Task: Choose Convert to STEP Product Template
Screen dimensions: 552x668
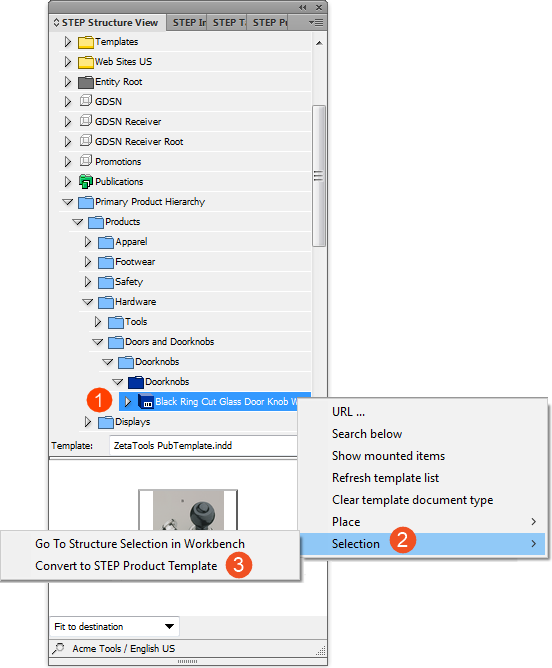Action: (126, 566)
